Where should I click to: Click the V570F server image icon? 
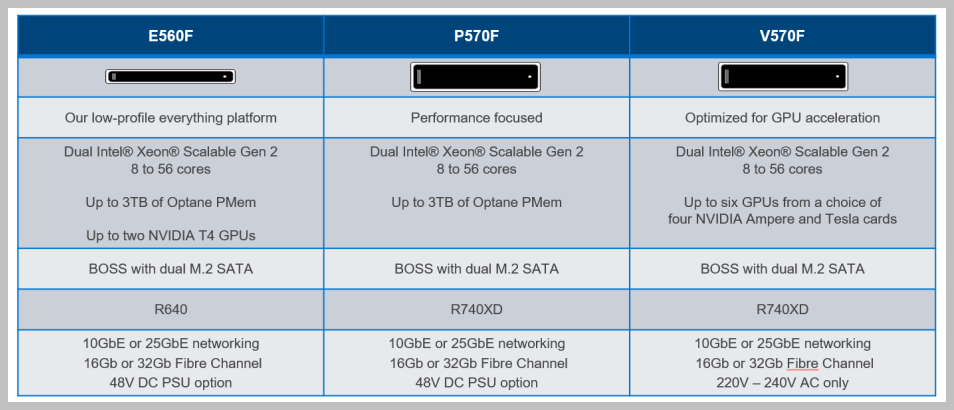coord(782,76)
